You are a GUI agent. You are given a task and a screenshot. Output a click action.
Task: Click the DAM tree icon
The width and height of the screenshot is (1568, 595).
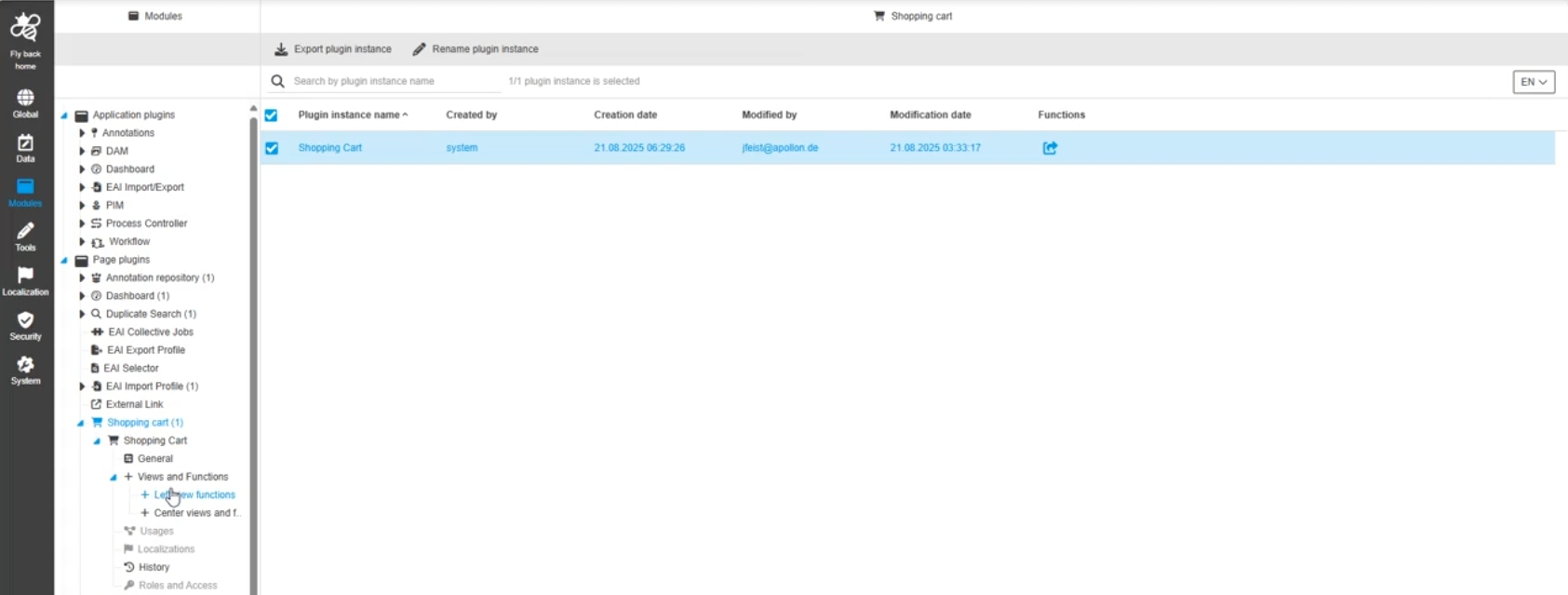point(96,151)
